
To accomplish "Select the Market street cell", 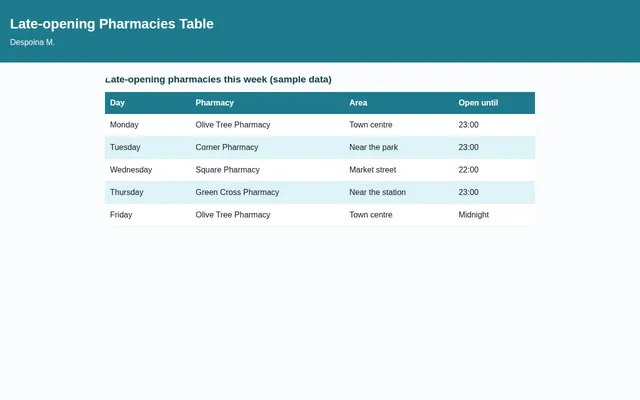I will (399, 170).
